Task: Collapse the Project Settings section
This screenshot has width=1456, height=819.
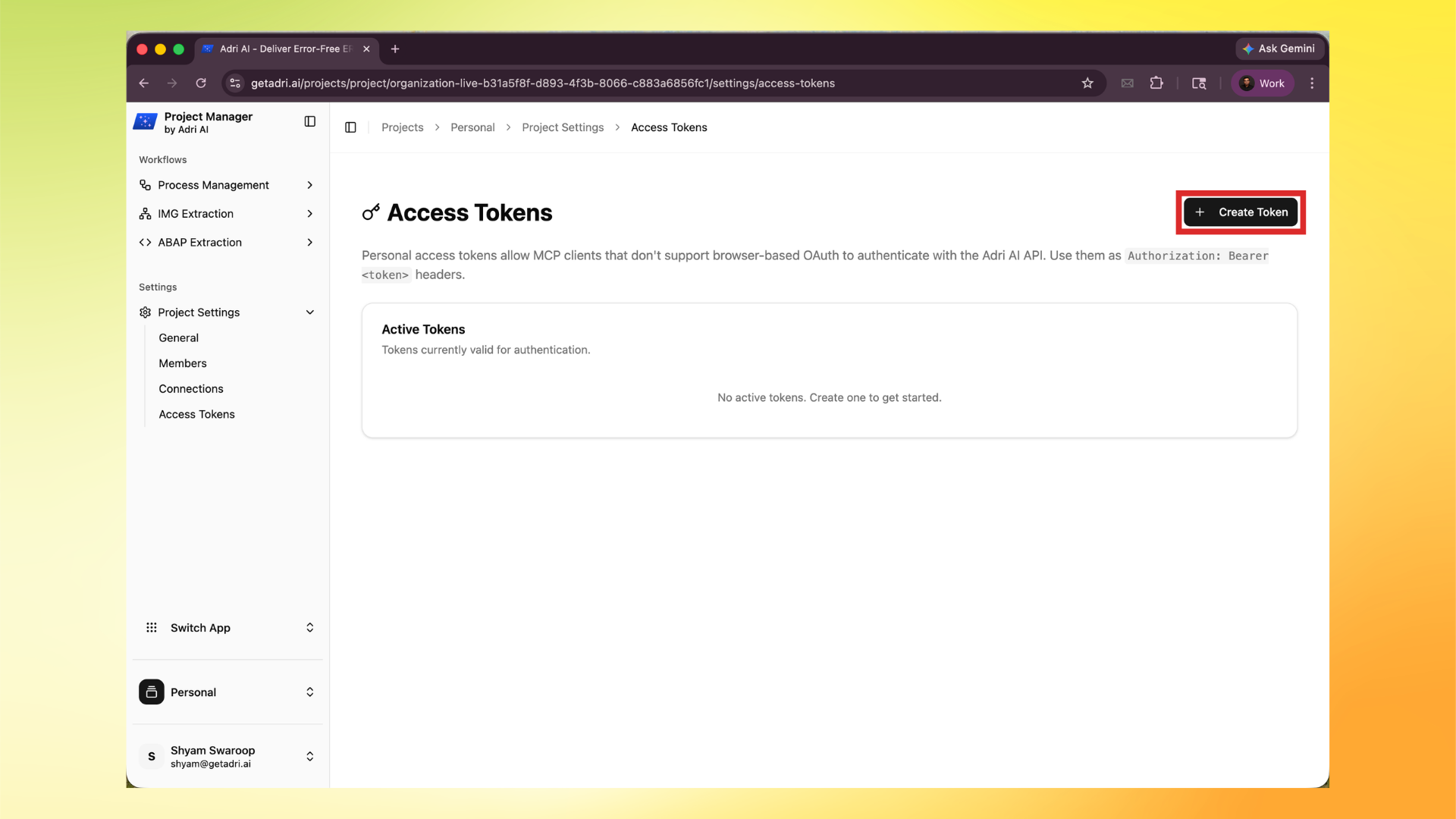Action: 309,312
